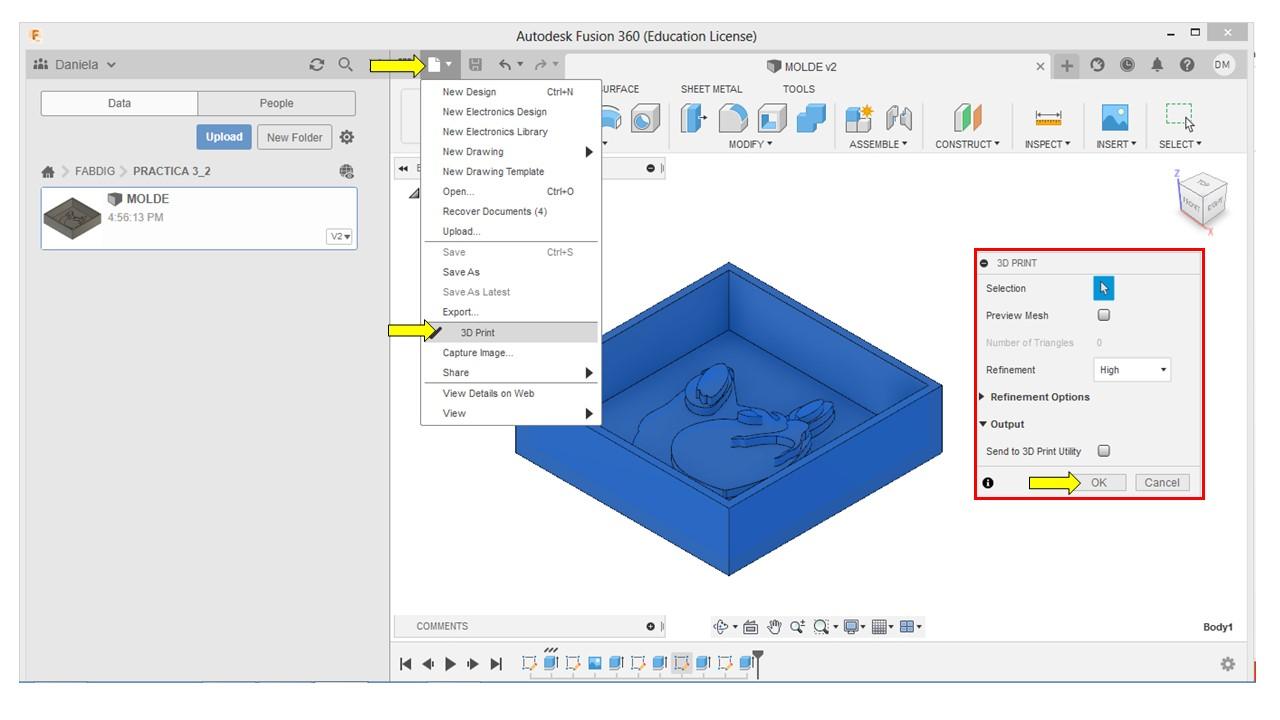Viewport: 1280px width, 720px height.
Task: Toggle Send to 3D Print Utility
Action: click(x=1104, y=451)
